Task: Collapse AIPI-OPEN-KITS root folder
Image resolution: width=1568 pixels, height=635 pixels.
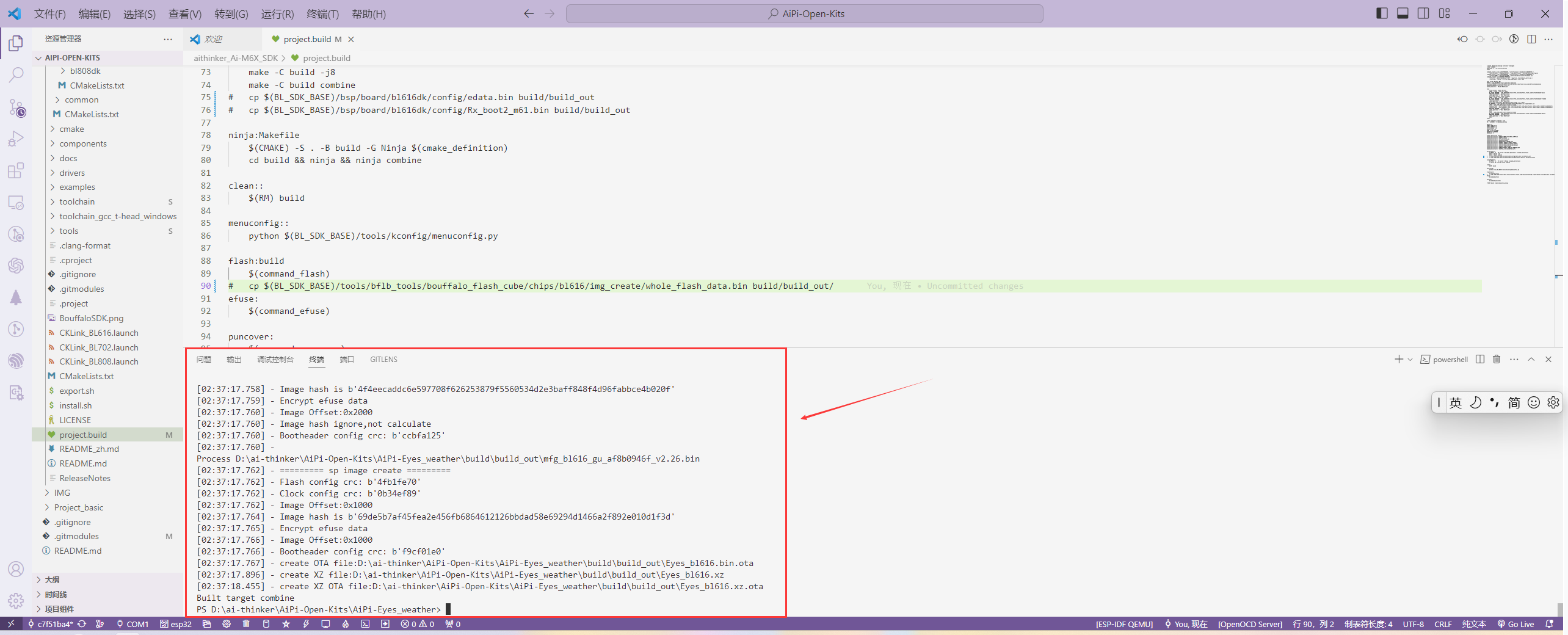Action: [x=38, y=58]
